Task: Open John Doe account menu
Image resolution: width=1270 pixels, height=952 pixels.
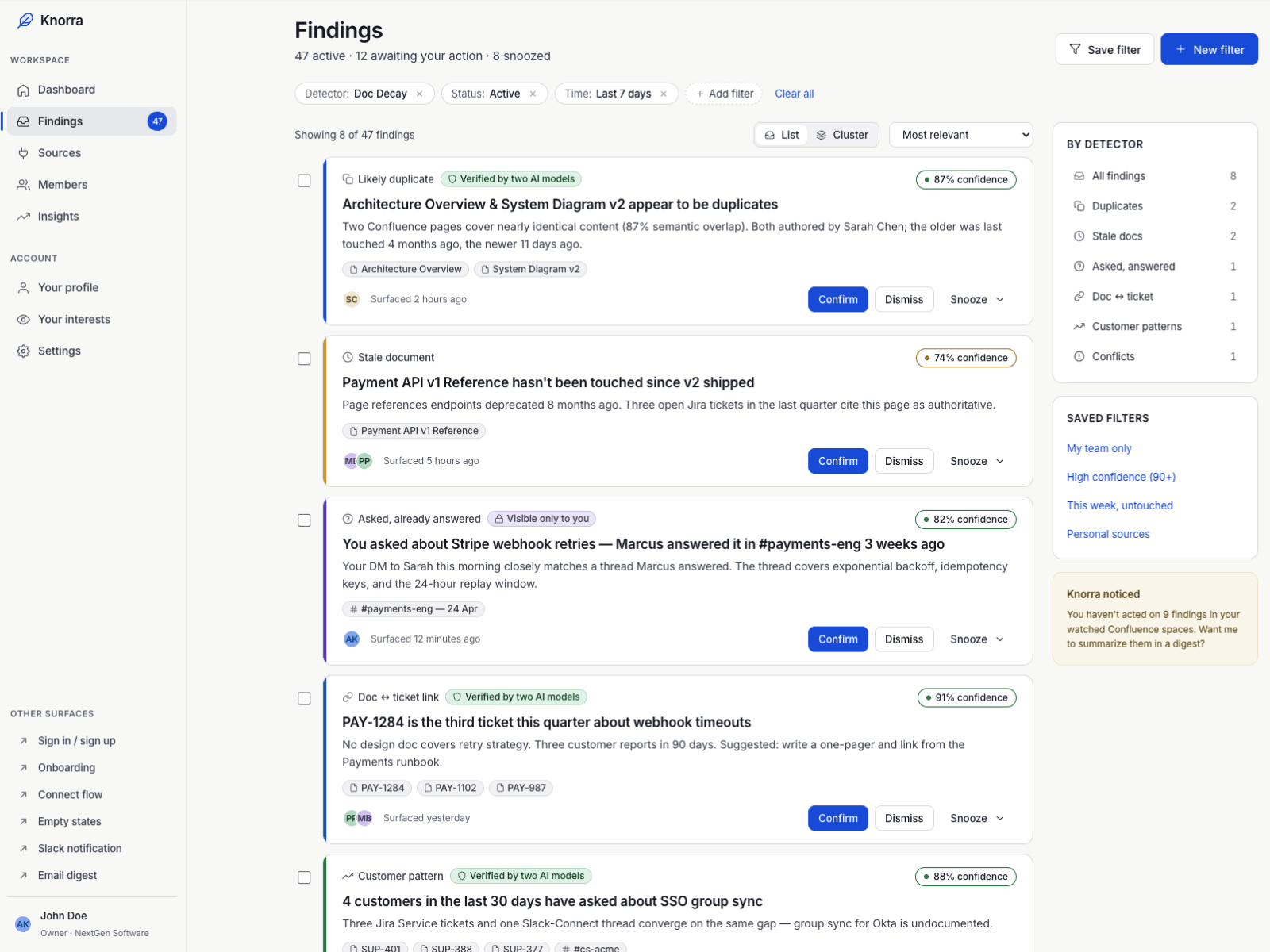Action: [92, 924]
